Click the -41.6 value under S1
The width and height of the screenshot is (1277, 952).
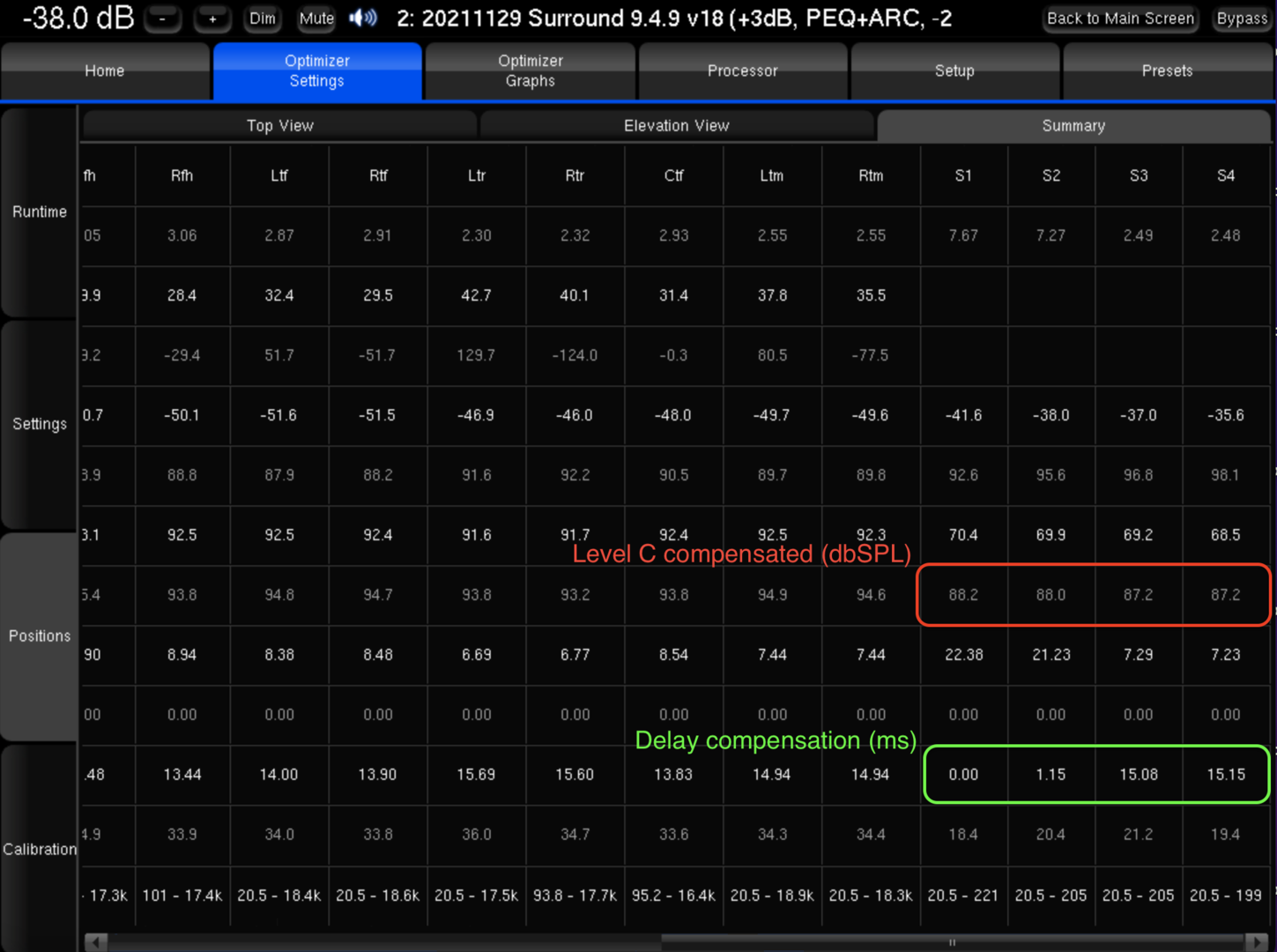963,415
